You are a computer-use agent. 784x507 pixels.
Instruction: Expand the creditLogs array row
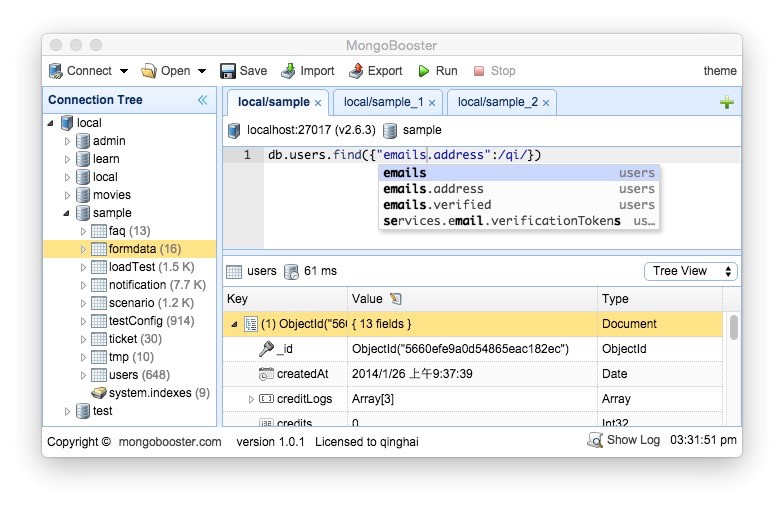coord(252,399)
